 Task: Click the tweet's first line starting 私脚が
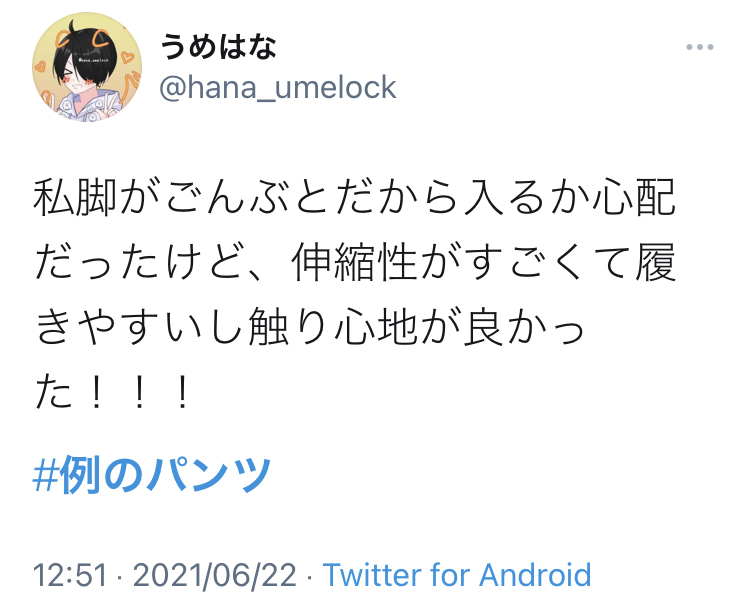pos(354,197)
